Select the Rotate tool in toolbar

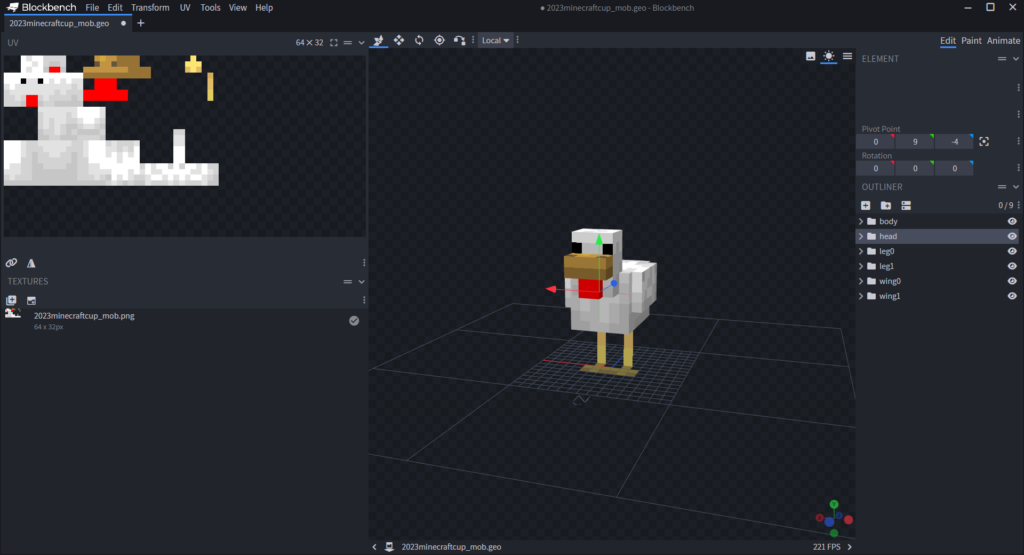[419, 40]
